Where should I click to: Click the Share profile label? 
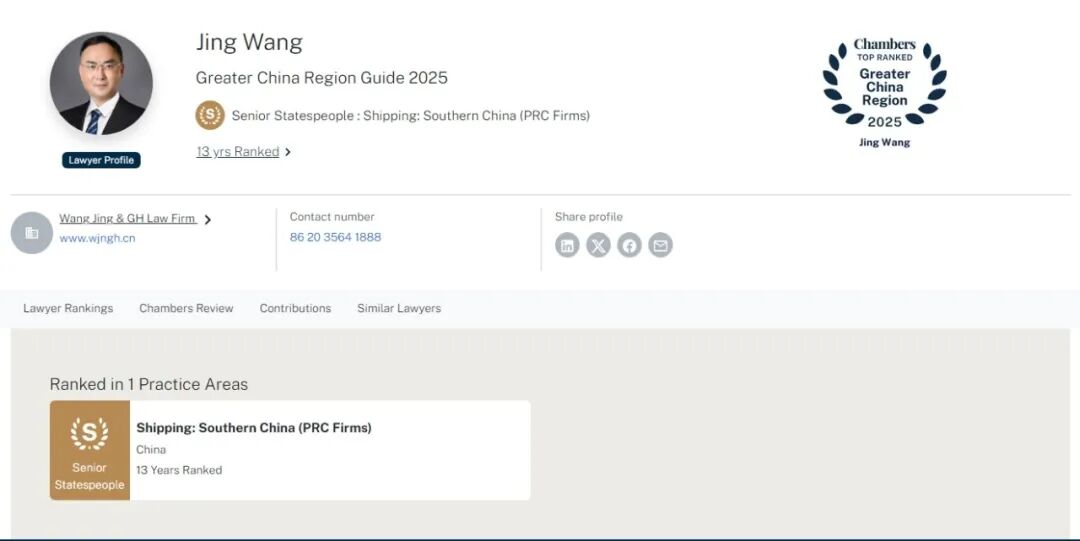click(x=589, y=216)
